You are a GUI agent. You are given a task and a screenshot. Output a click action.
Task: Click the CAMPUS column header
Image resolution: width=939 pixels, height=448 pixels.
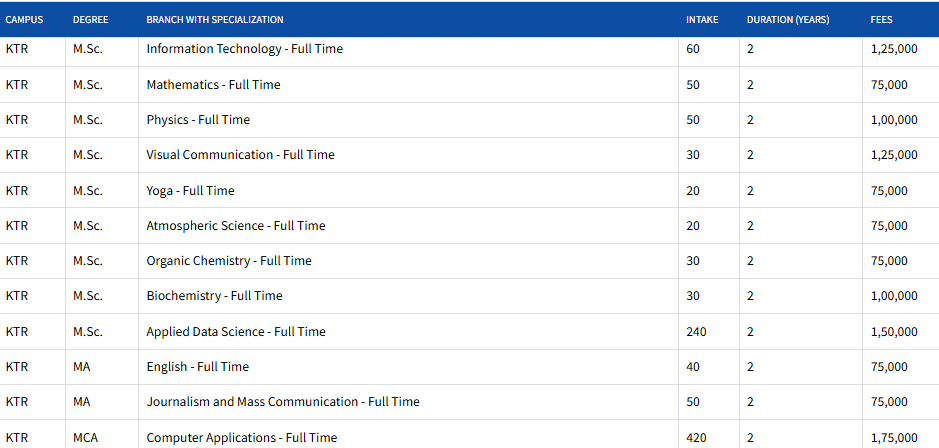tap(24, 20)
